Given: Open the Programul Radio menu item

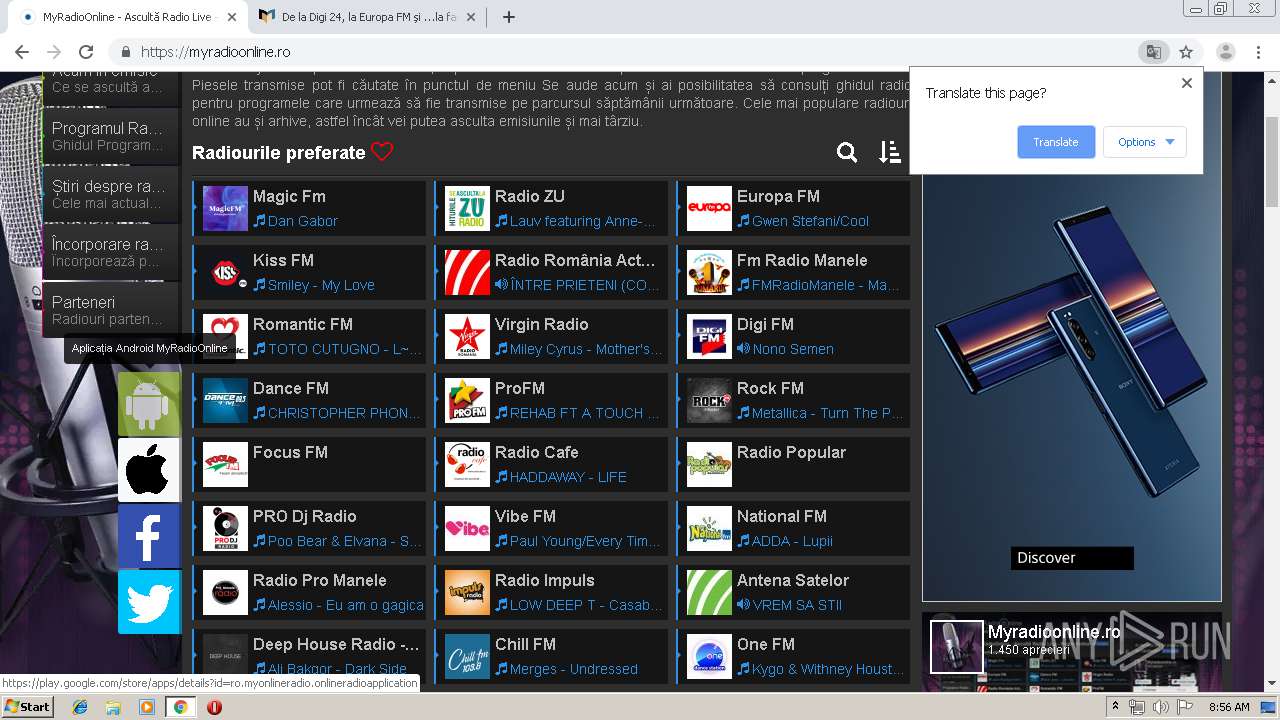Looking at the screenshot, I should coord(111,136).
